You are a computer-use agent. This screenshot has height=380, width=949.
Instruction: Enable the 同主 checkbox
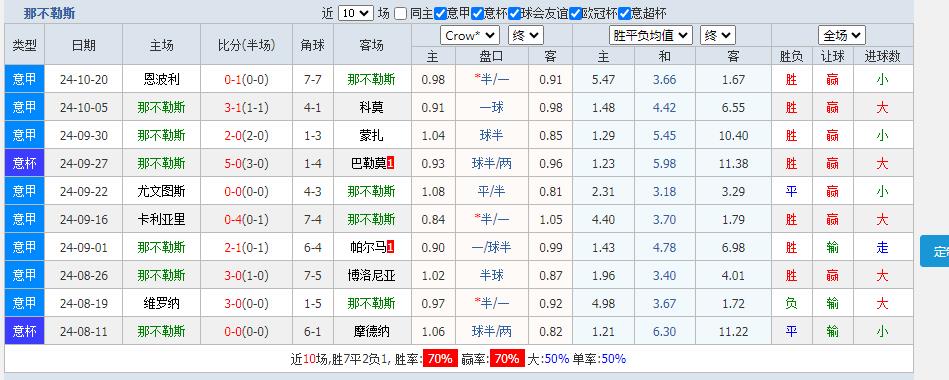pos(400,13)
